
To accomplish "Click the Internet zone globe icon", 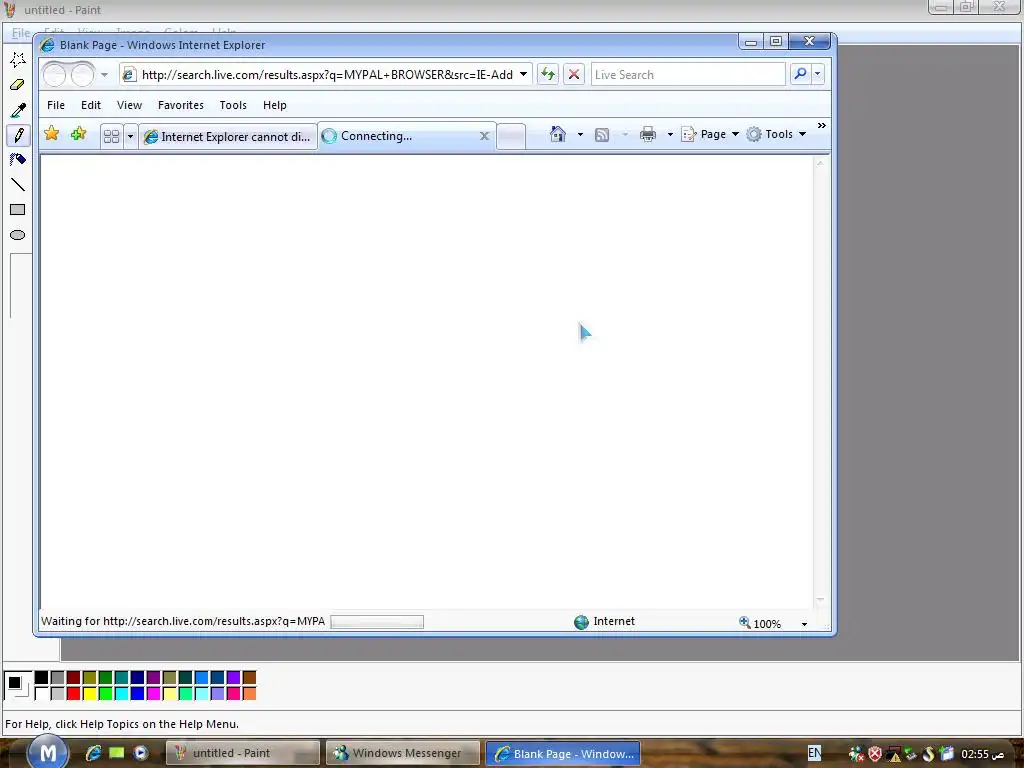I will click(x=581, y=622).
